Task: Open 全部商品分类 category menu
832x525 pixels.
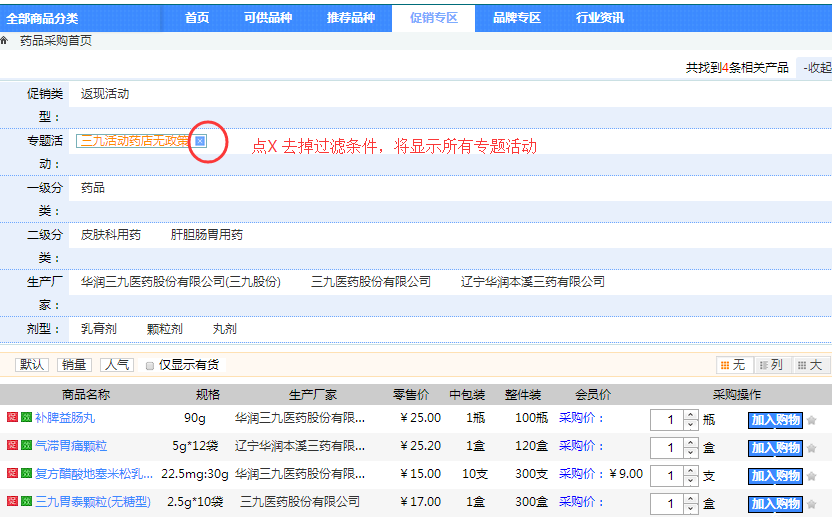Action: pyautogui.click(x=42, y=19)
